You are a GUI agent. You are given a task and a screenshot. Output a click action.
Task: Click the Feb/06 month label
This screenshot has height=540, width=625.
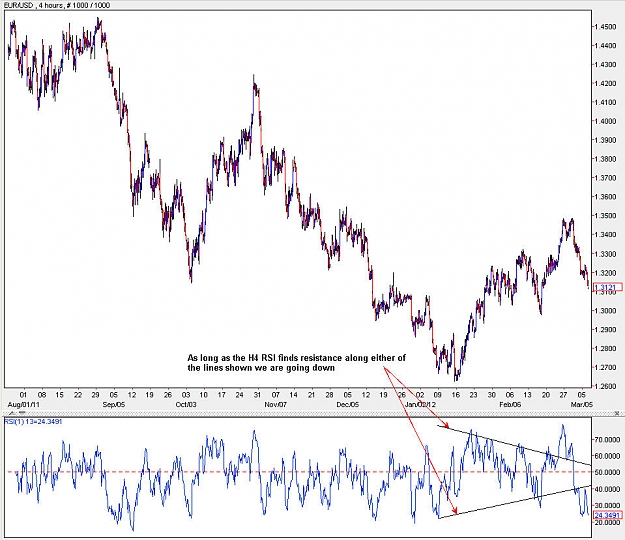pos(510,405)
